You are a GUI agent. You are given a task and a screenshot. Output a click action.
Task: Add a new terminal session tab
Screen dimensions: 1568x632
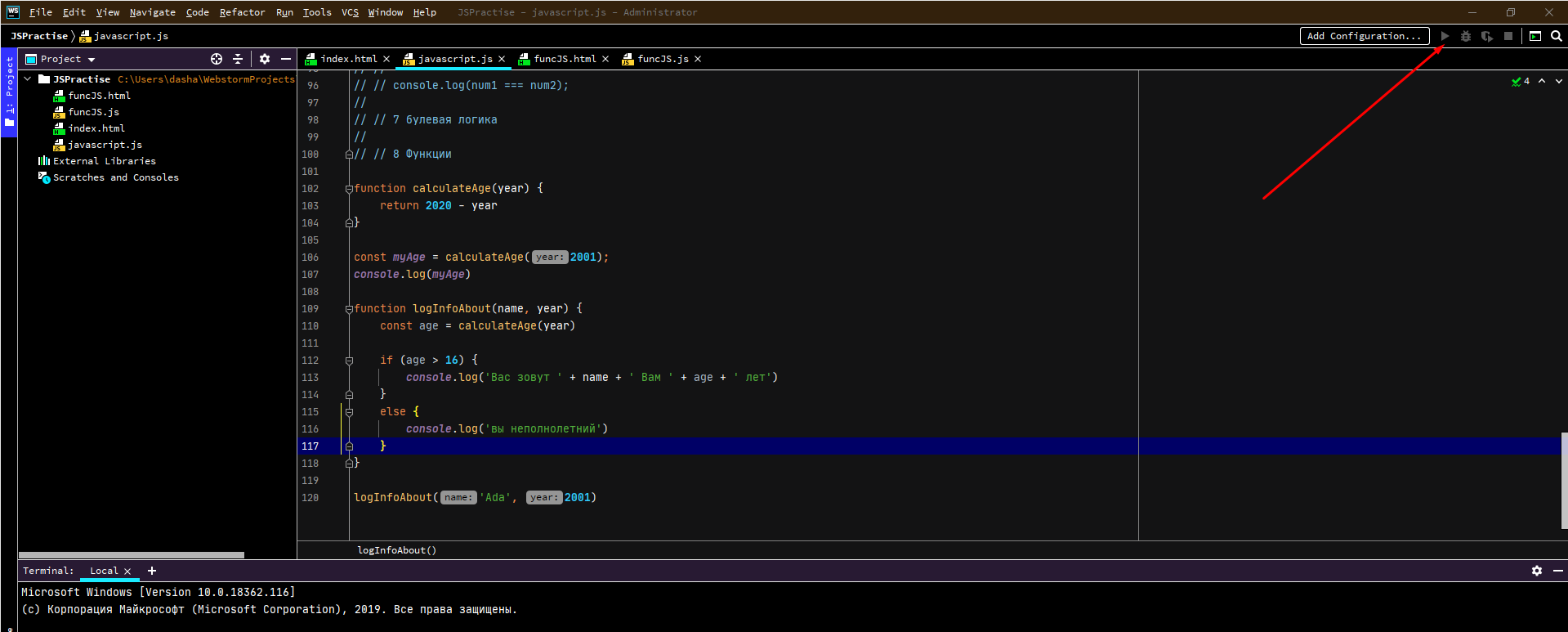pos(152,571)
